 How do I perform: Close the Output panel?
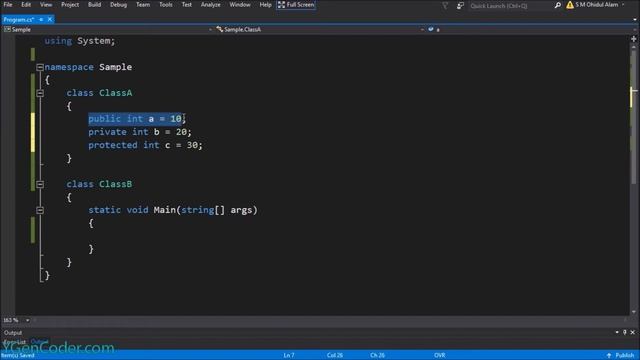point(633,332)
